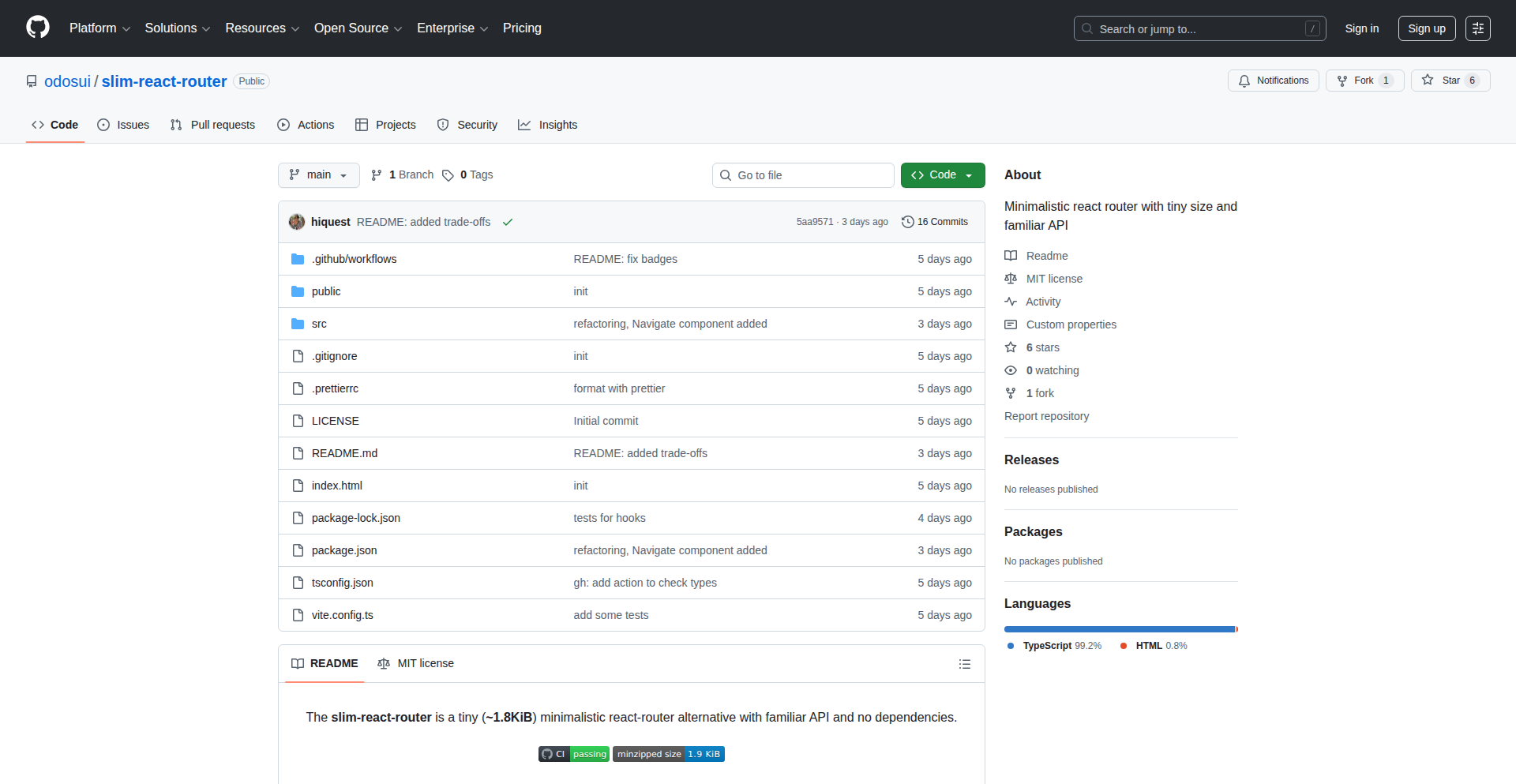The width and height of the screenshot is (1516, 784).
Task: Click the GitHub logo in header
Action: coord(38,28)
